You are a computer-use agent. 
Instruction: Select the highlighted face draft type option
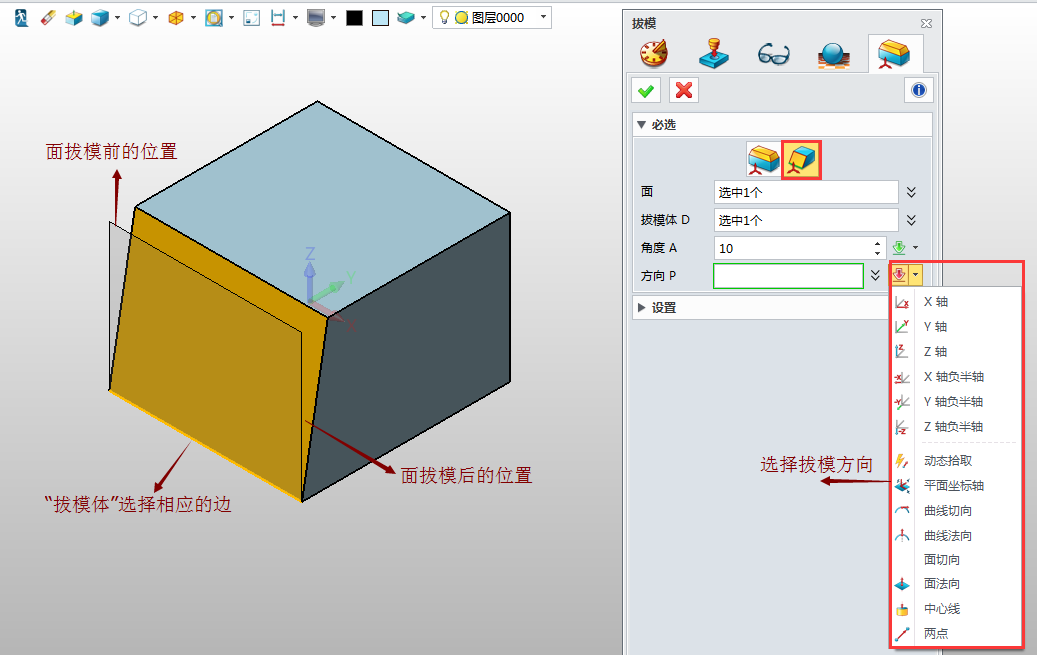[x=802, y=159]
